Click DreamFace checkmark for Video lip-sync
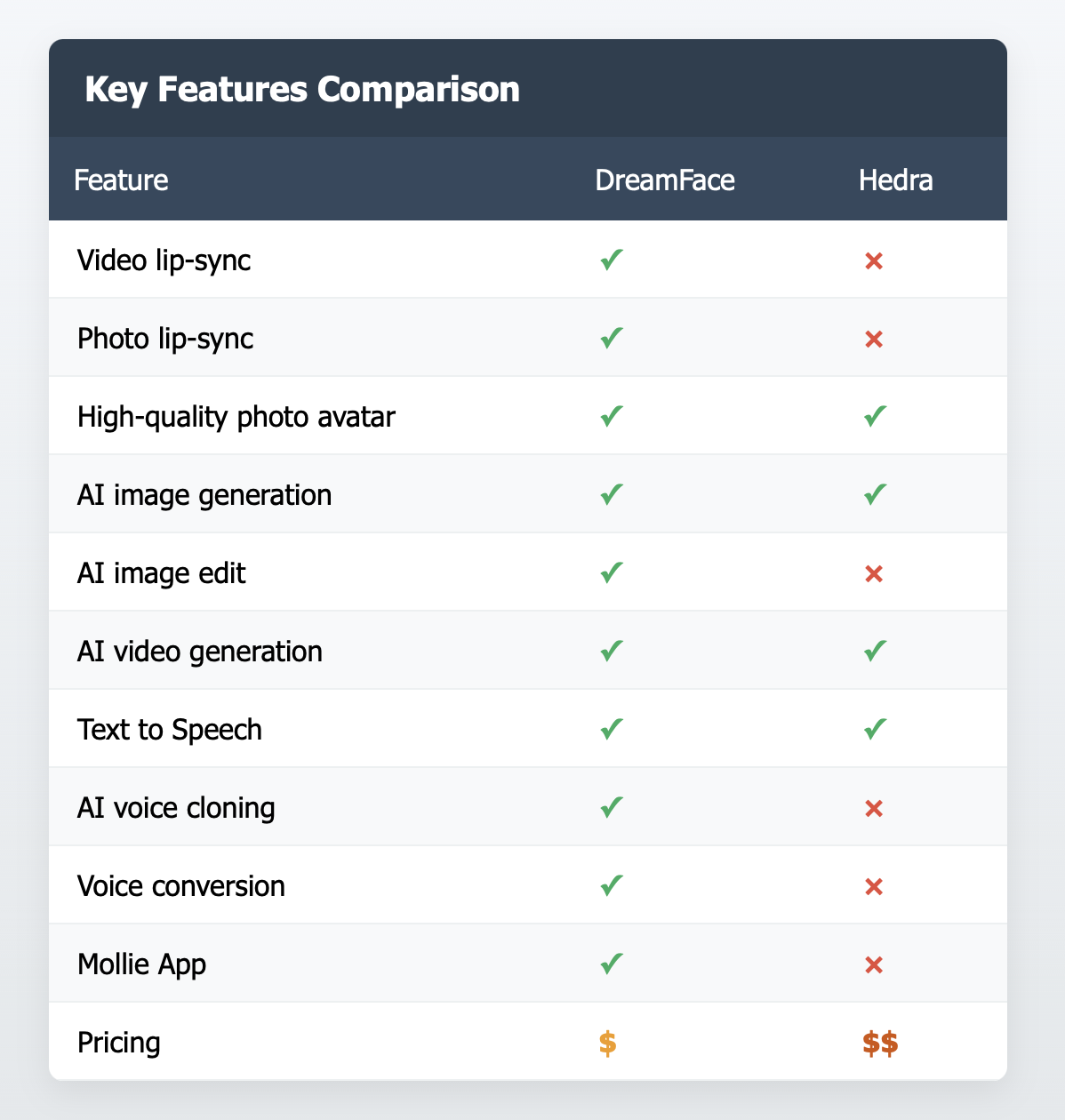The image size is (1065, 1120). (611, 260)
